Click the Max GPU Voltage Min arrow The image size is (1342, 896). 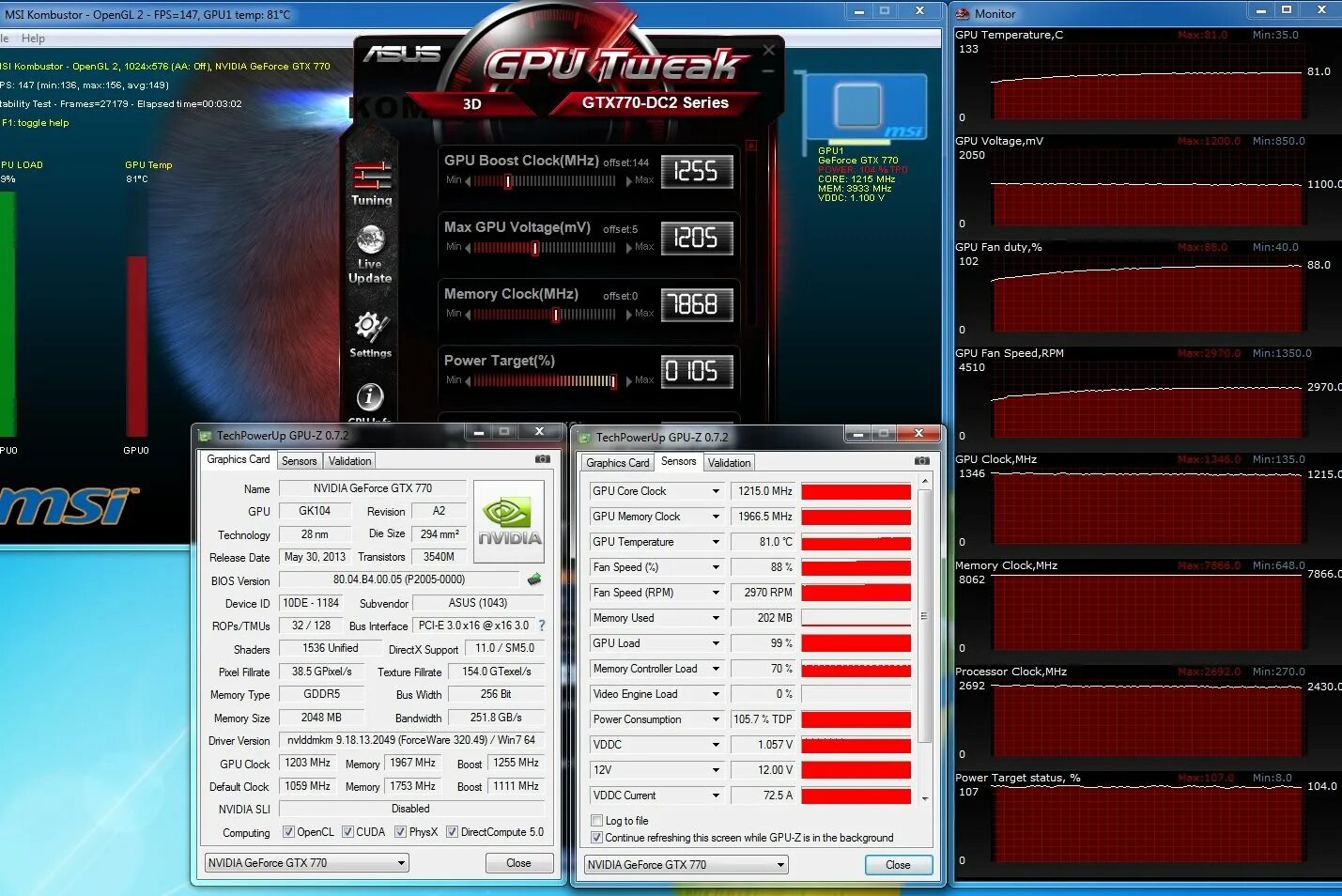(x=470, y=247)
